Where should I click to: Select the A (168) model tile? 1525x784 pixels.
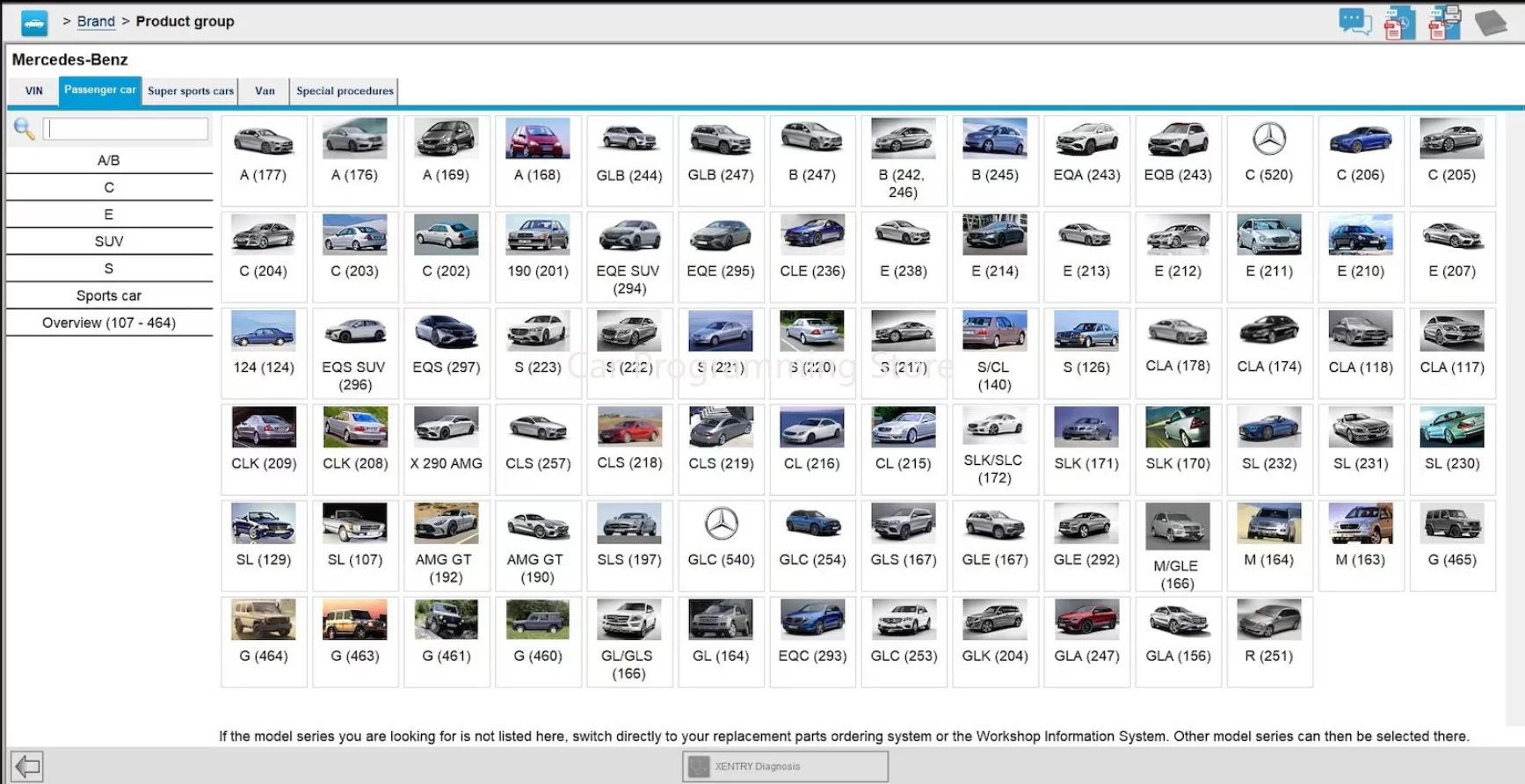(x=538, y=161)
